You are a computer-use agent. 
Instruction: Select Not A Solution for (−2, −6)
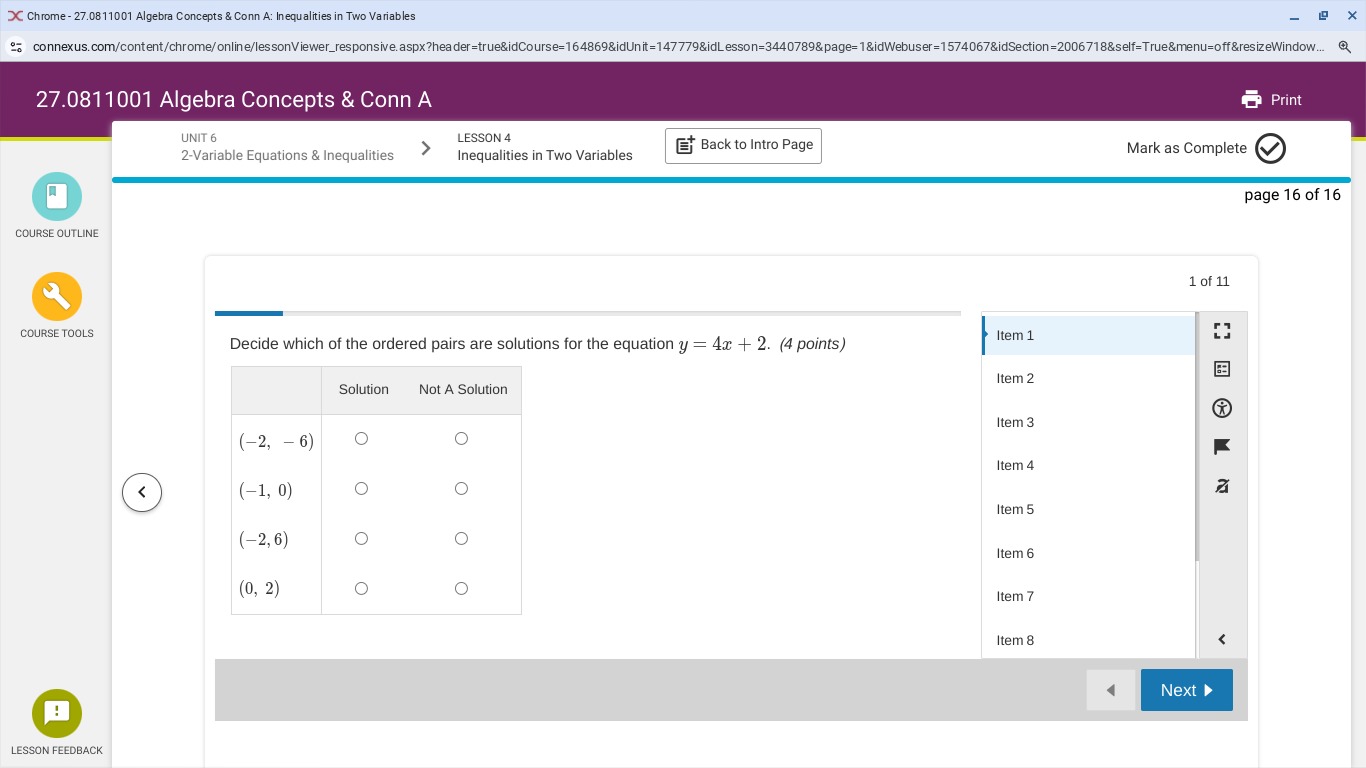click(x=461, y=439)
